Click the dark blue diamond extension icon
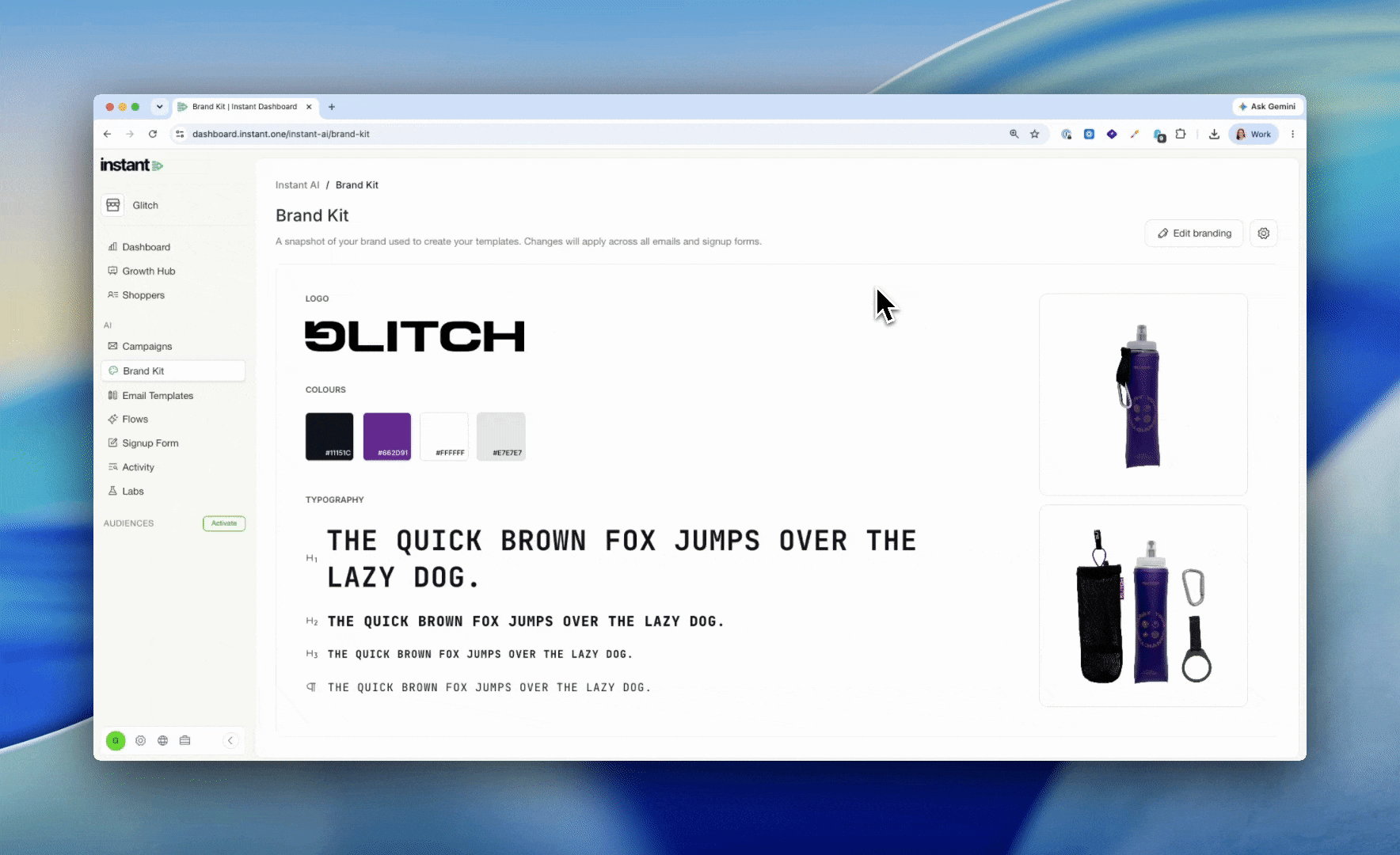The image size is (1400, 855). [x=1112, y=134]
